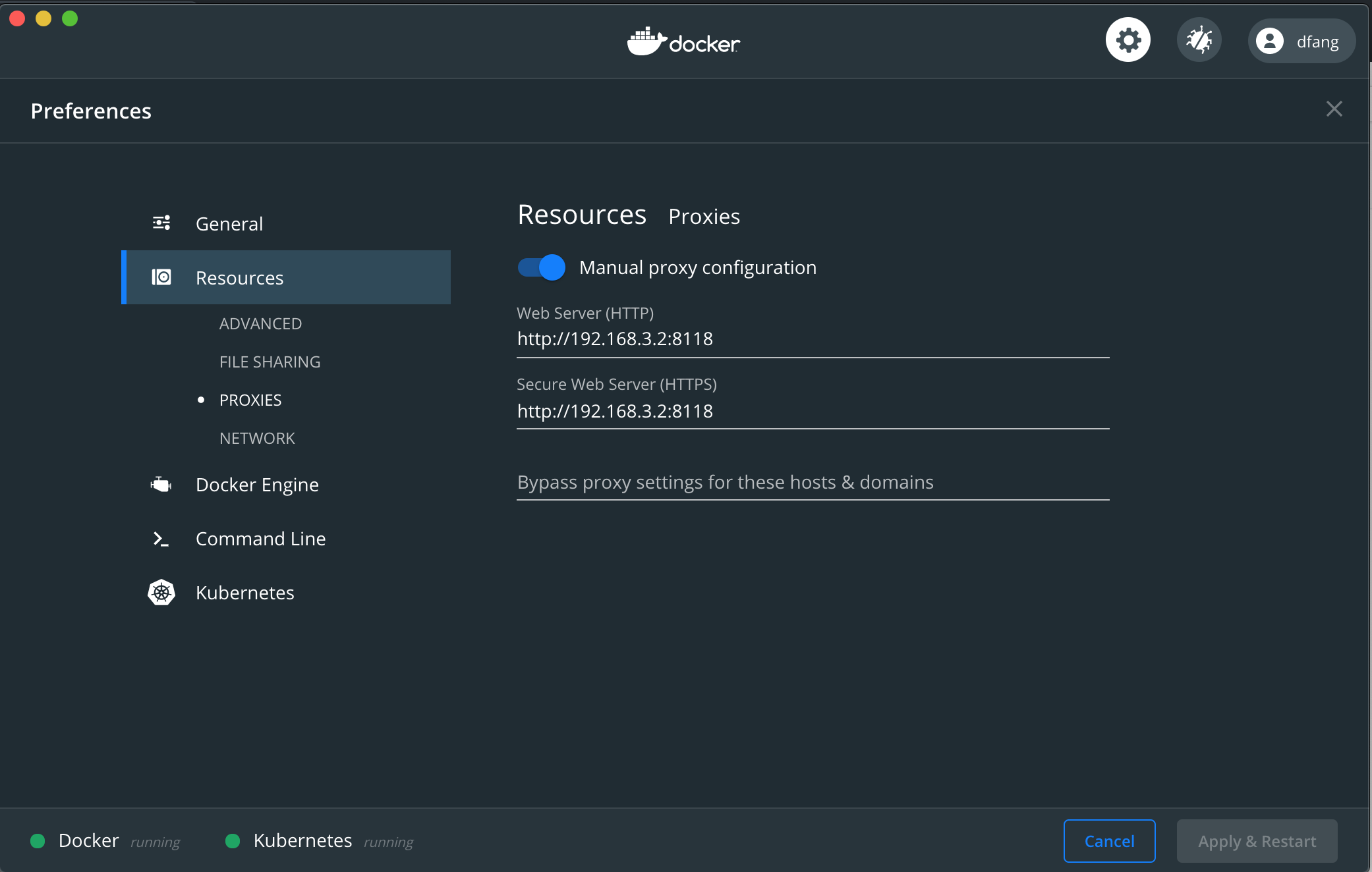Disable Manual proxy configuration toggle
This screenshot has height=872, width=1372.
542,267
